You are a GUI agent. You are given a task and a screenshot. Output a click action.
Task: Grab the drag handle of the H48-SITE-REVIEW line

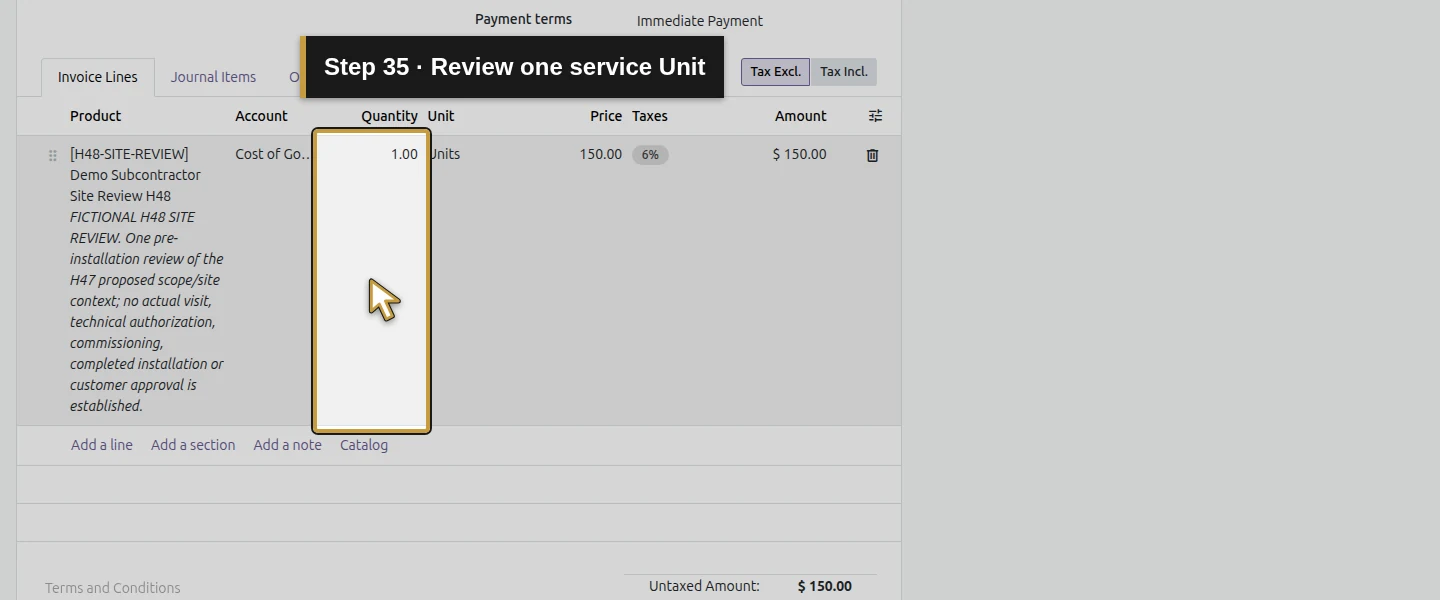coord(53,156)
